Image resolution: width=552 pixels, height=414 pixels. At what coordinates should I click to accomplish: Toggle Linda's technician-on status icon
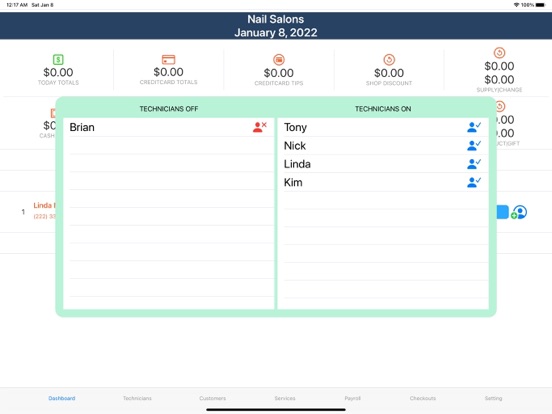click(x=474, y=164)
